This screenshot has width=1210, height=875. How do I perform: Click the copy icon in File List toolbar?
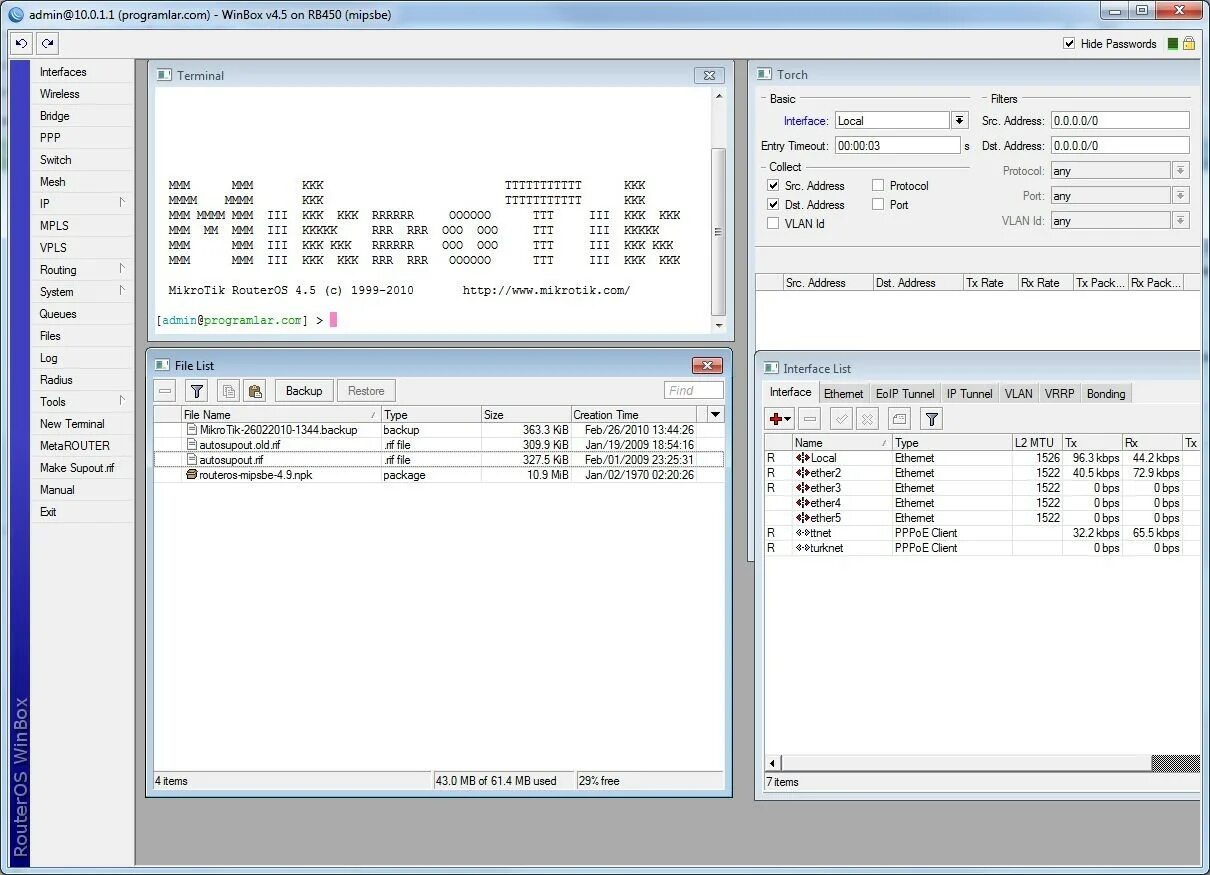tap(228, 391)
